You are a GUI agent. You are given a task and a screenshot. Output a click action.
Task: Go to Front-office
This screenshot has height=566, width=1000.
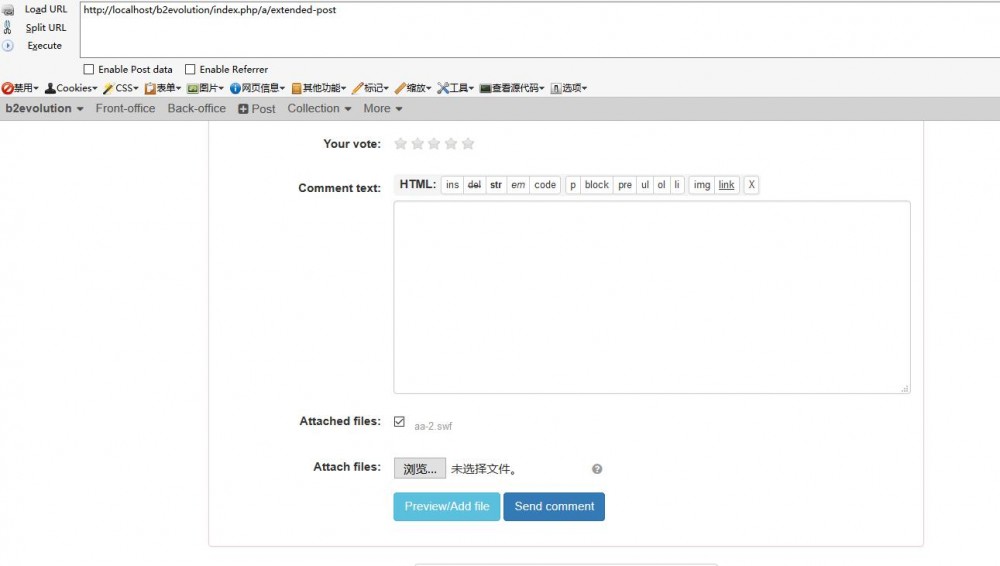(126, 108)
